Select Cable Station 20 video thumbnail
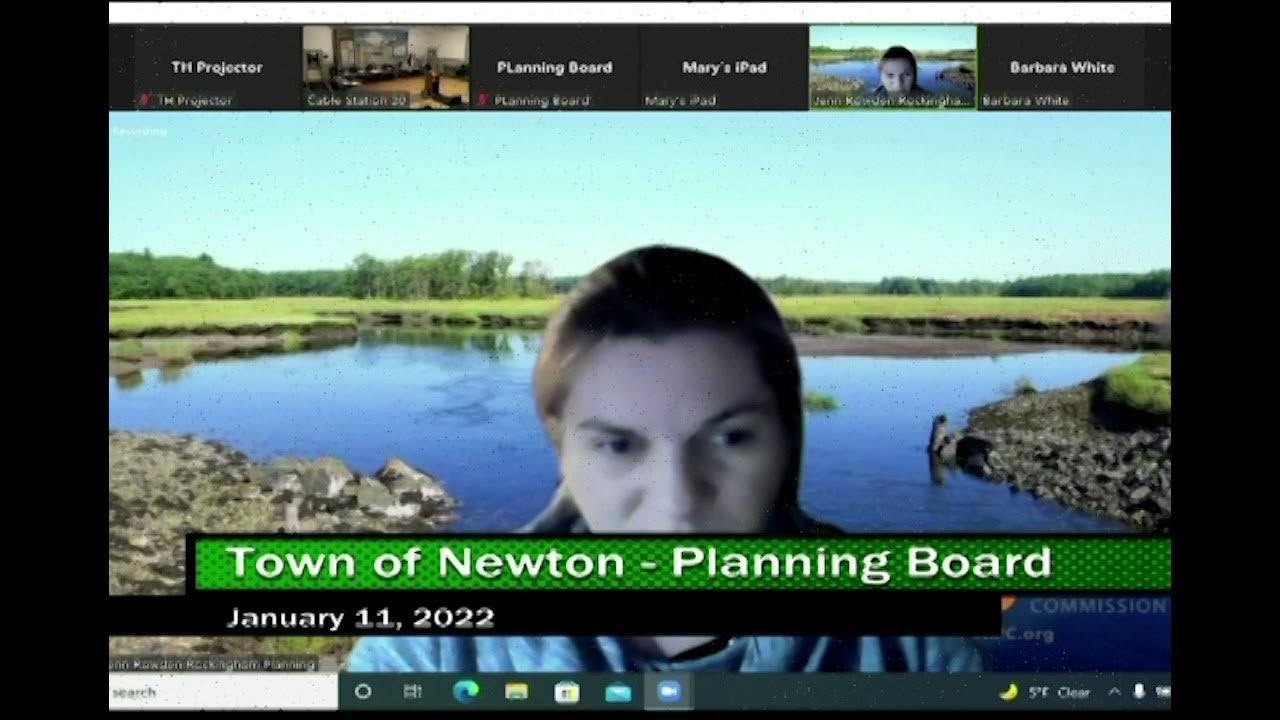Viewport: 1280px width, 720px height. point(386,67)
